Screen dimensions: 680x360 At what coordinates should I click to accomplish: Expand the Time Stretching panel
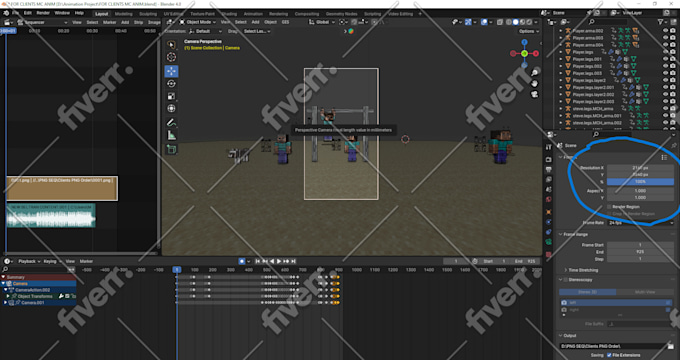click(566, 270)
